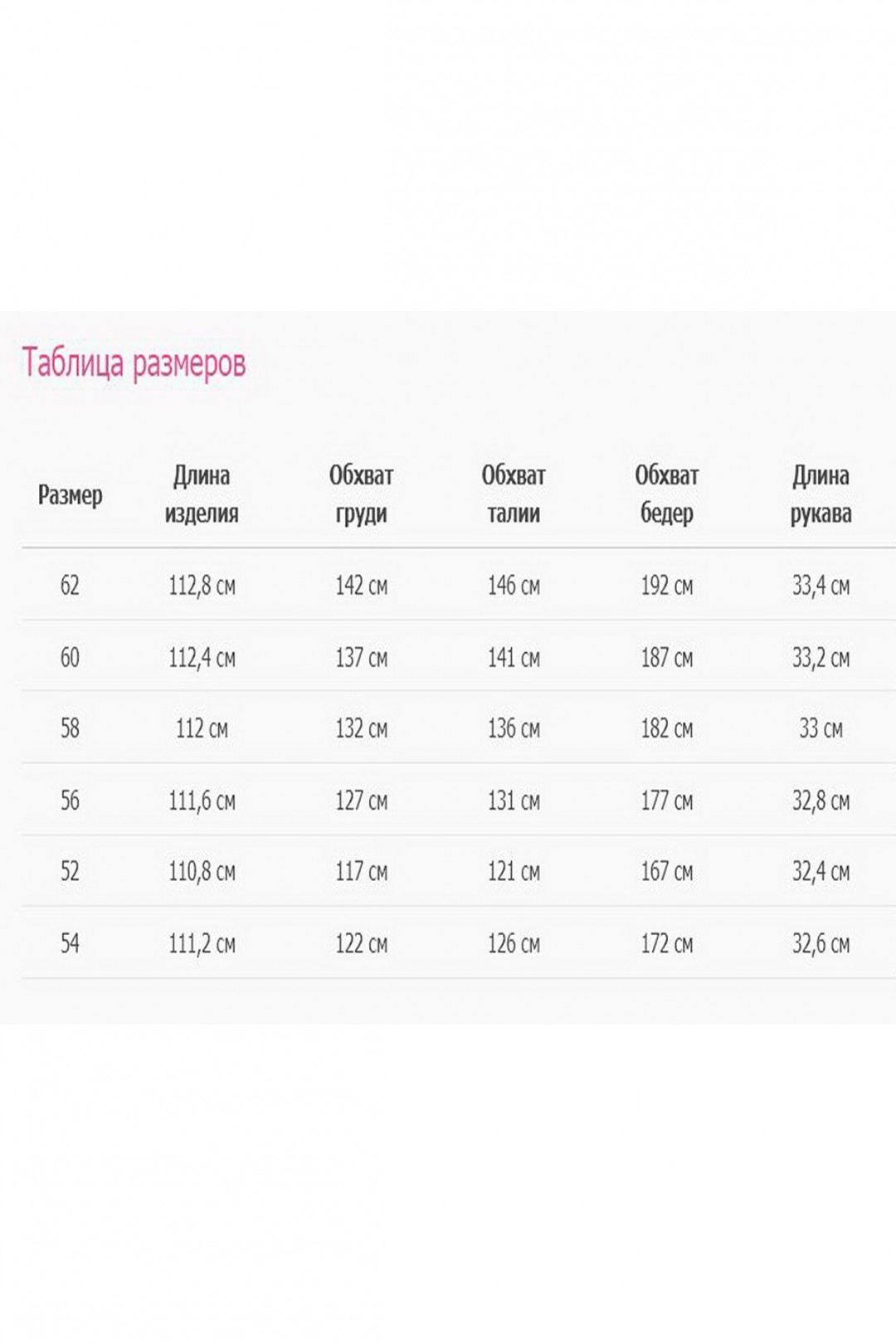Select the 'Обхват груди' column header

coord(361,494)
